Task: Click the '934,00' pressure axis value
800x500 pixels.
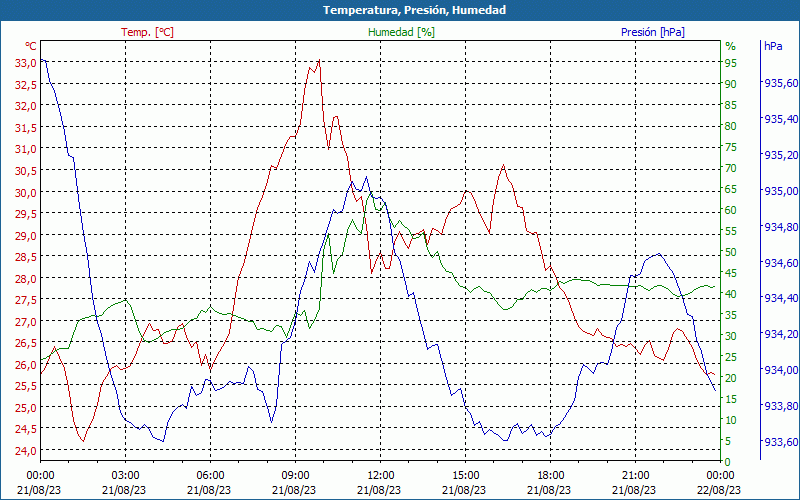Action: [x=781, y=370]
